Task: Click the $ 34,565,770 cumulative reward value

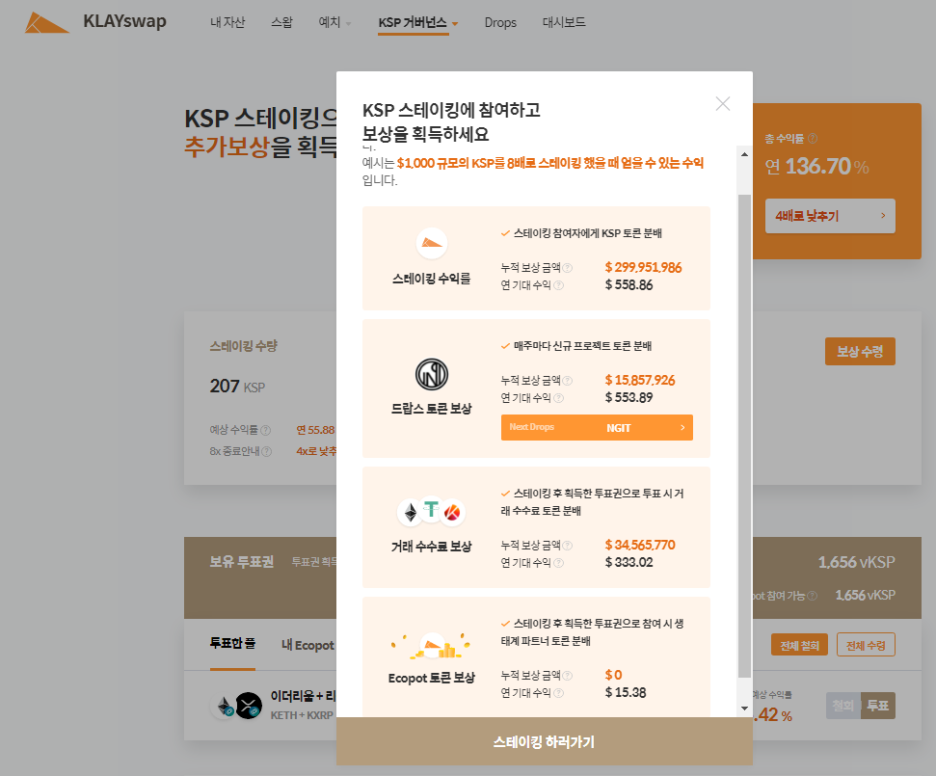Action: tap(640, 545)
